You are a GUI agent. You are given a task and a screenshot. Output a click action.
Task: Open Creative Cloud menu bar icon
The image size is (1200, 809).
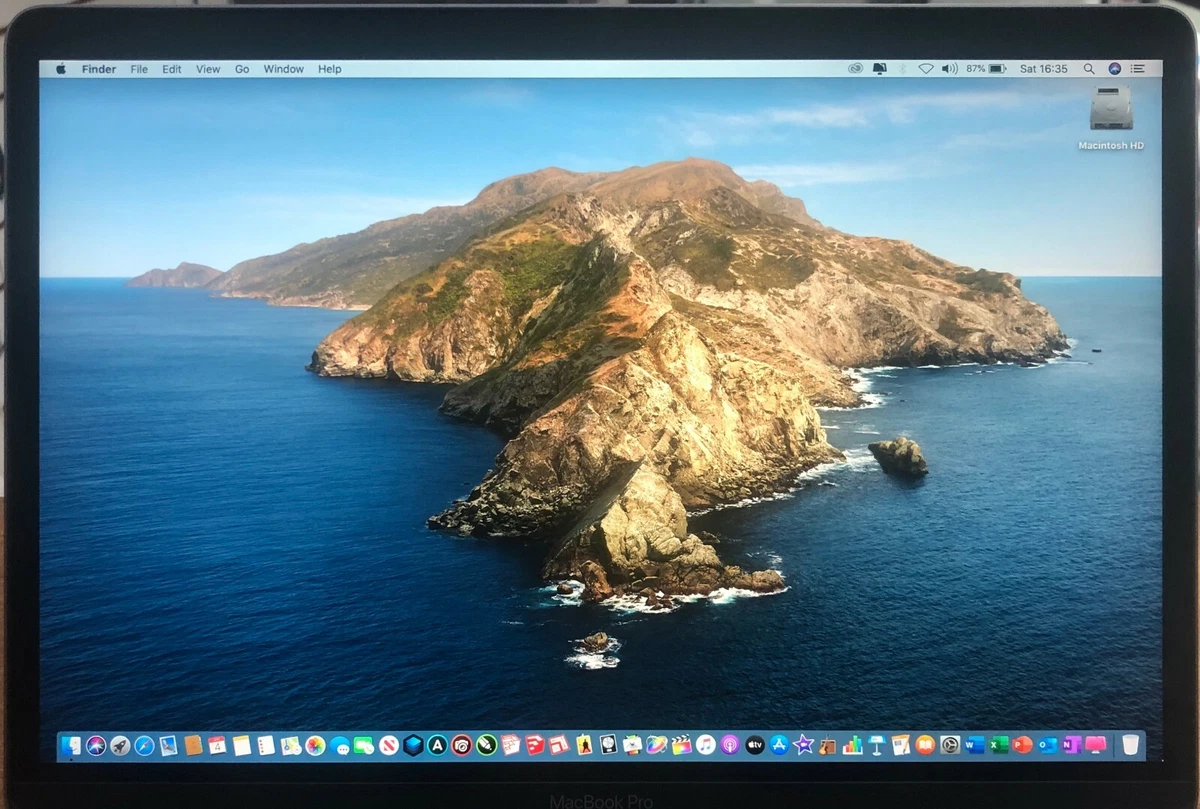856,69
